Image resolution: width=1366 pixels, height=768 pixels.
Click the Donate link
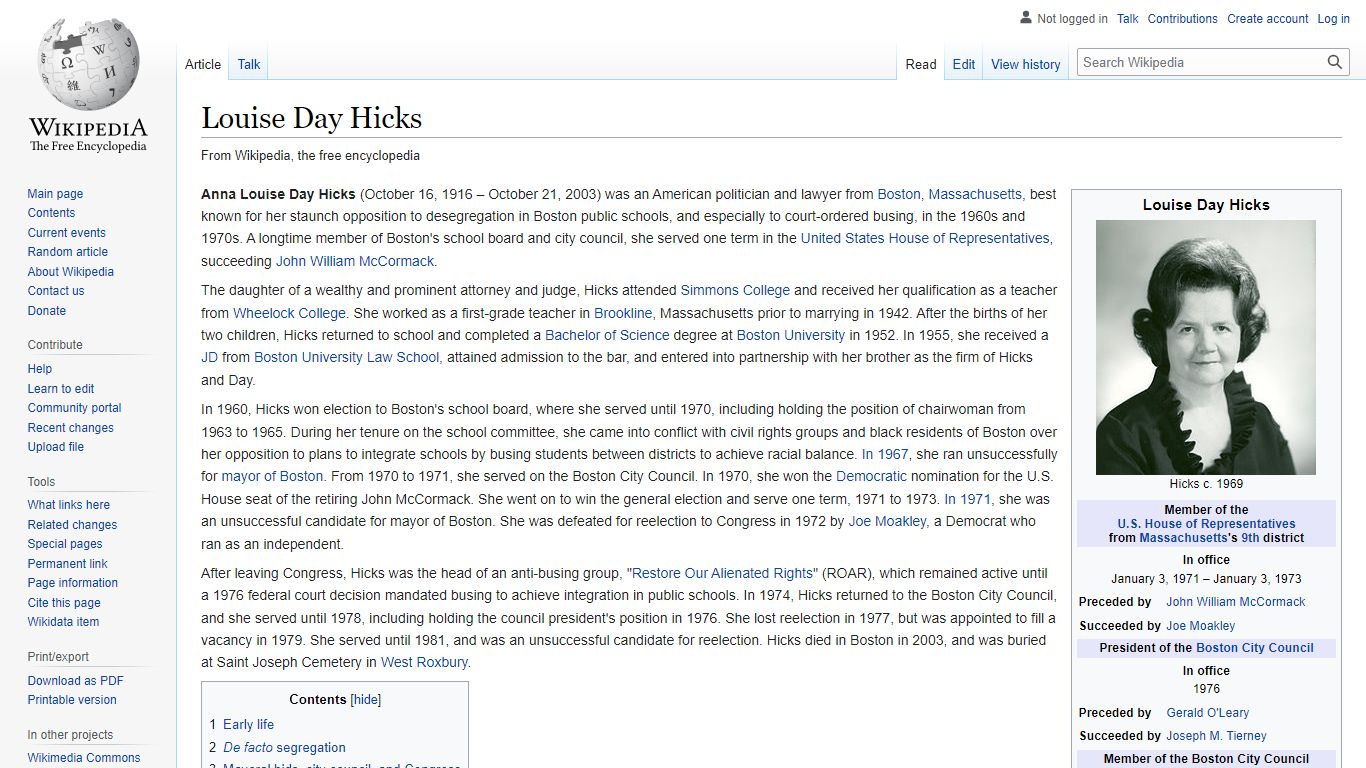[47, 311]
